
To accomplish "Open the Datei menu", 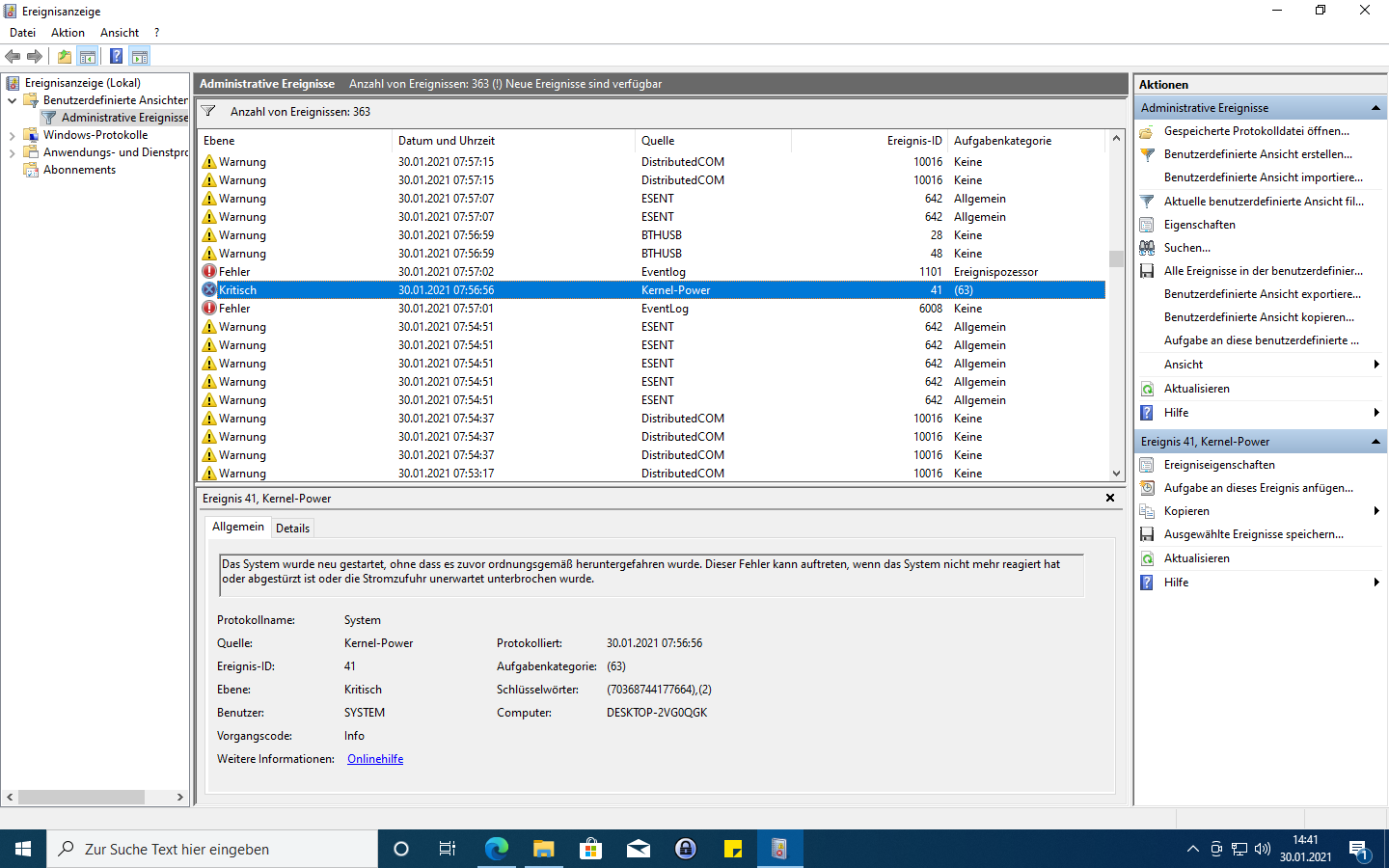I will [x=22, y=33].
